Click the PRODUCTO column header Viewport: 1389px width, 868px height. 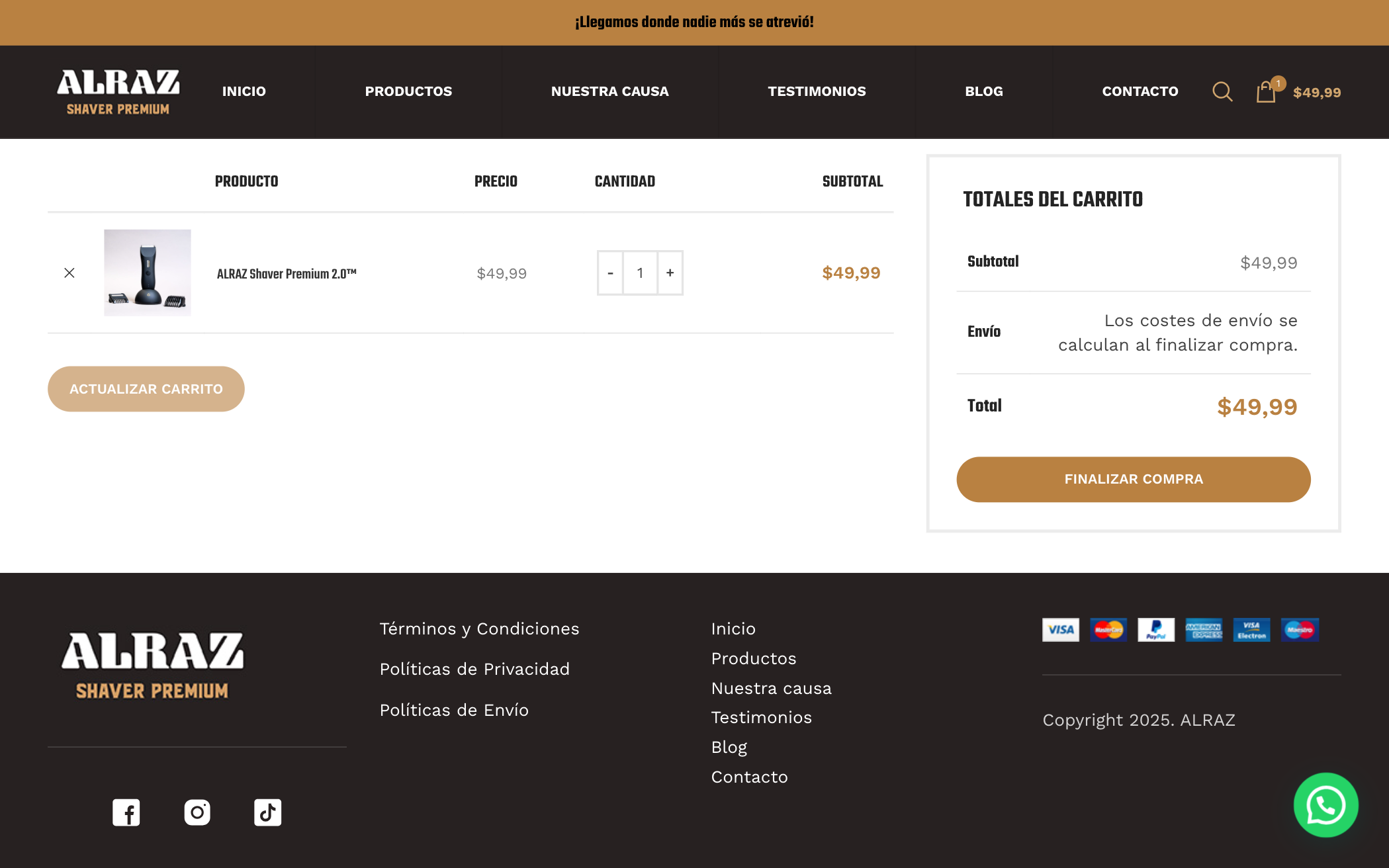(246, 181)
